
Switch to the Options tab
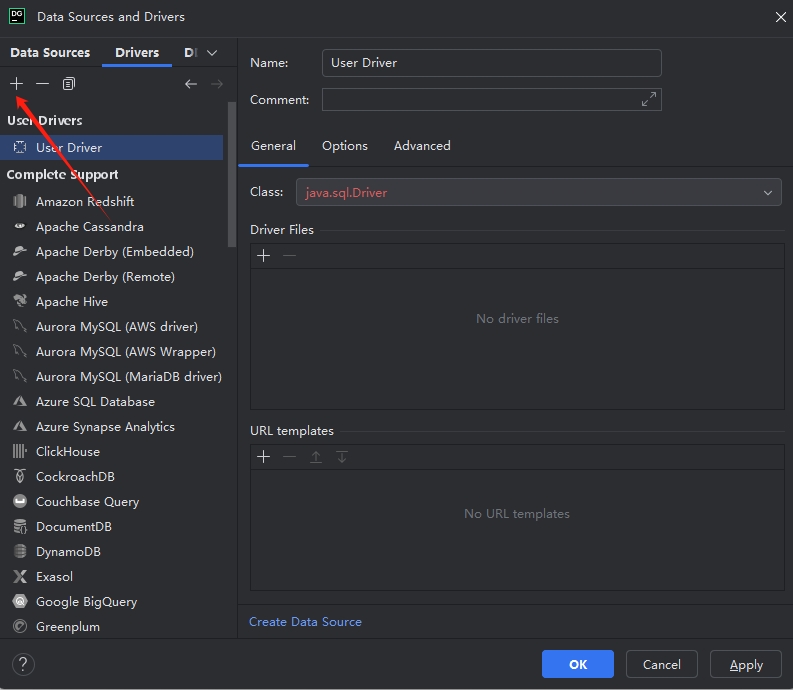345,146
